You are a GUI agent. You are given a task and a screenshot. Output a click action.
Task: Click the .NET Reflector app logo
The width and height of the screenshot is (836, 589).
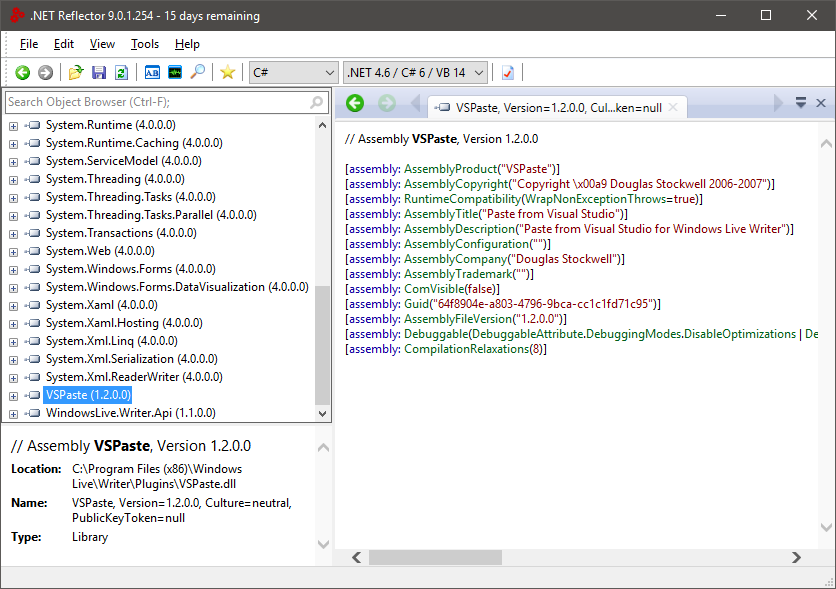[17, 15]
